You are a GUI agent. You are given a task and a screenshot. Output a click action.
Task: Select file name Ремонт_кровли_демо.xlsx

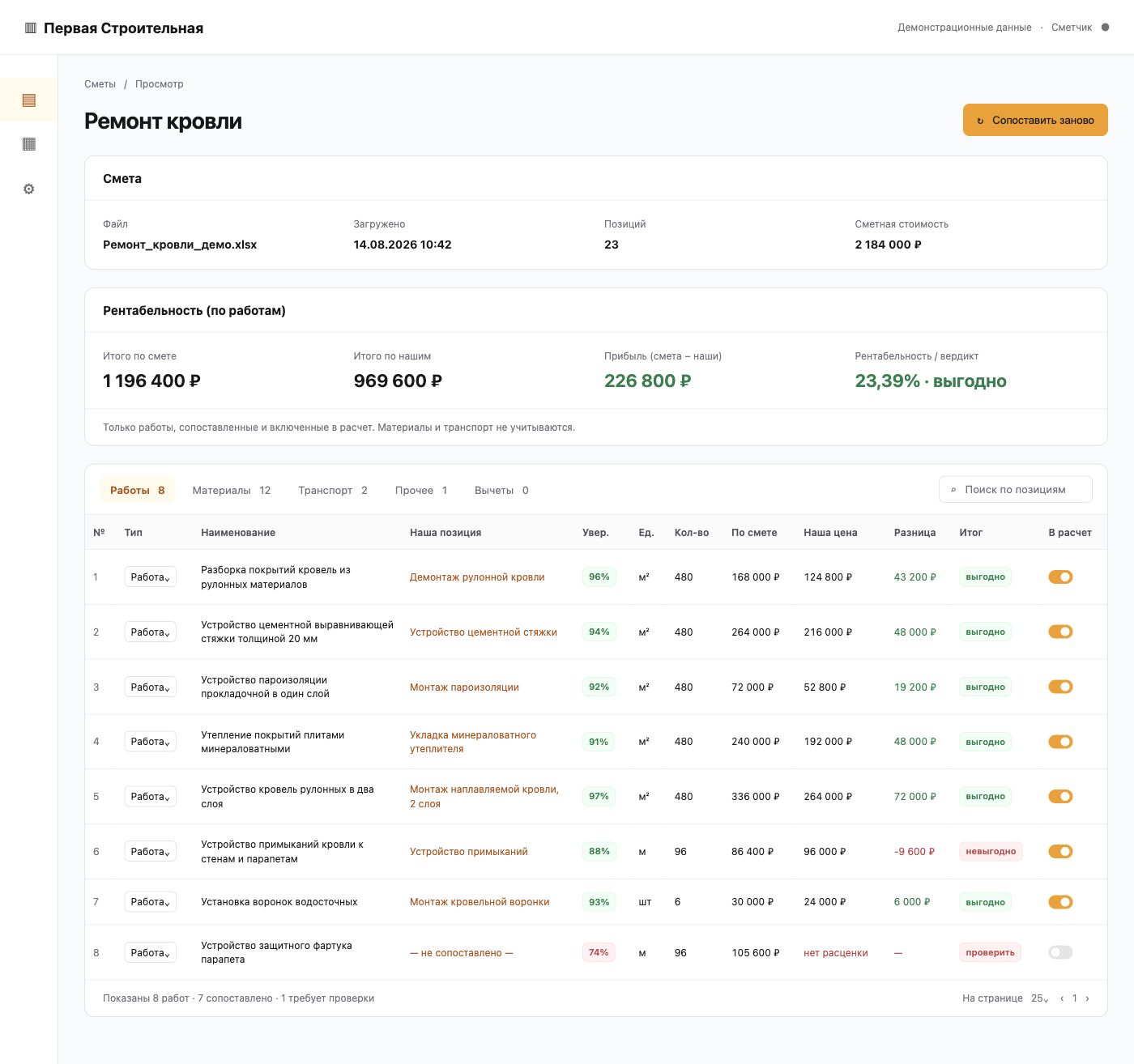tap(180, 245)
